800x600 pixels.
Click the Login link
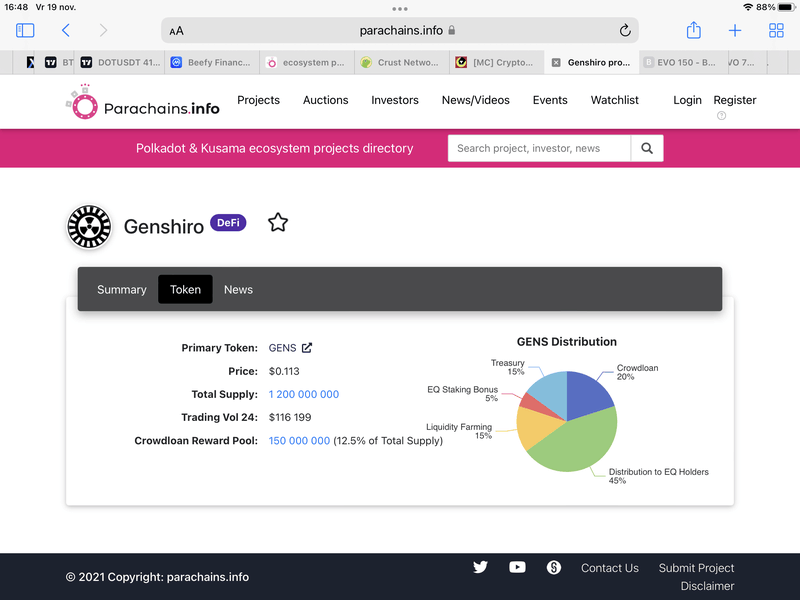(x=687, y=100)
